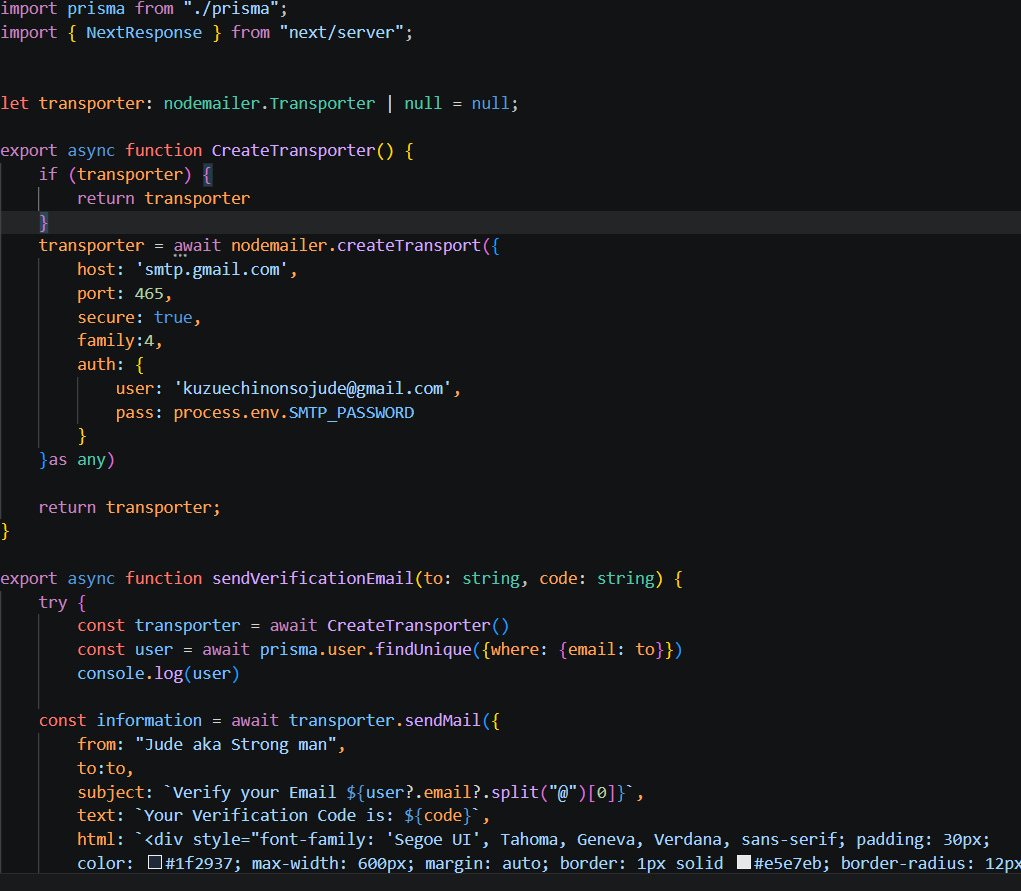
Task: Select the NextResponse import identifier
Action: (144, 33)
